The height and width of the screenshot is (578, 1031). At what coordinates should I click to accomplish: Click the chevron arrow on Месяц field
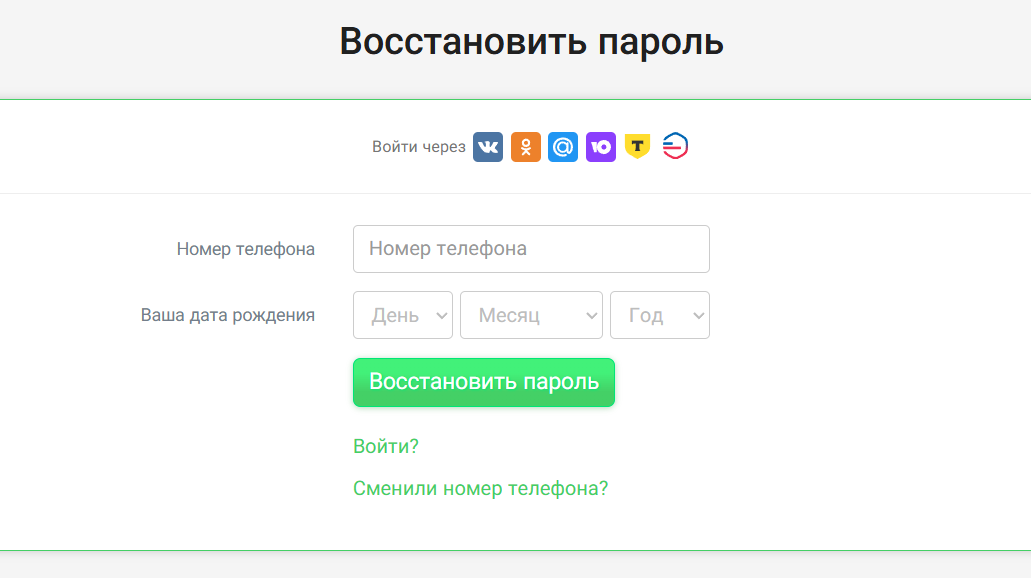tap(591, 315)
